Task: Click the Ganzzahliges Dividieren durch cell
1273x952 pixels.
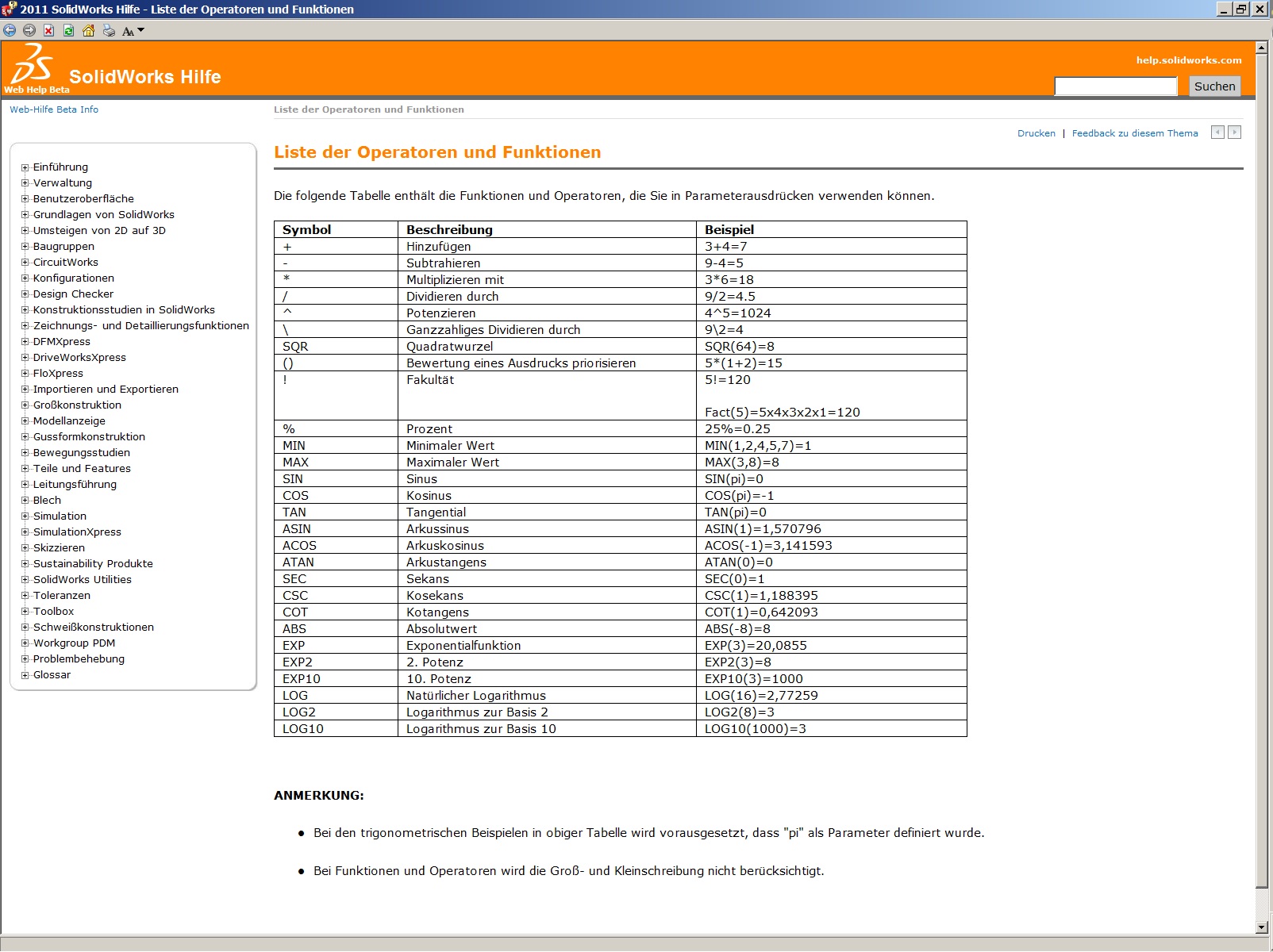Action: point(547,330)
